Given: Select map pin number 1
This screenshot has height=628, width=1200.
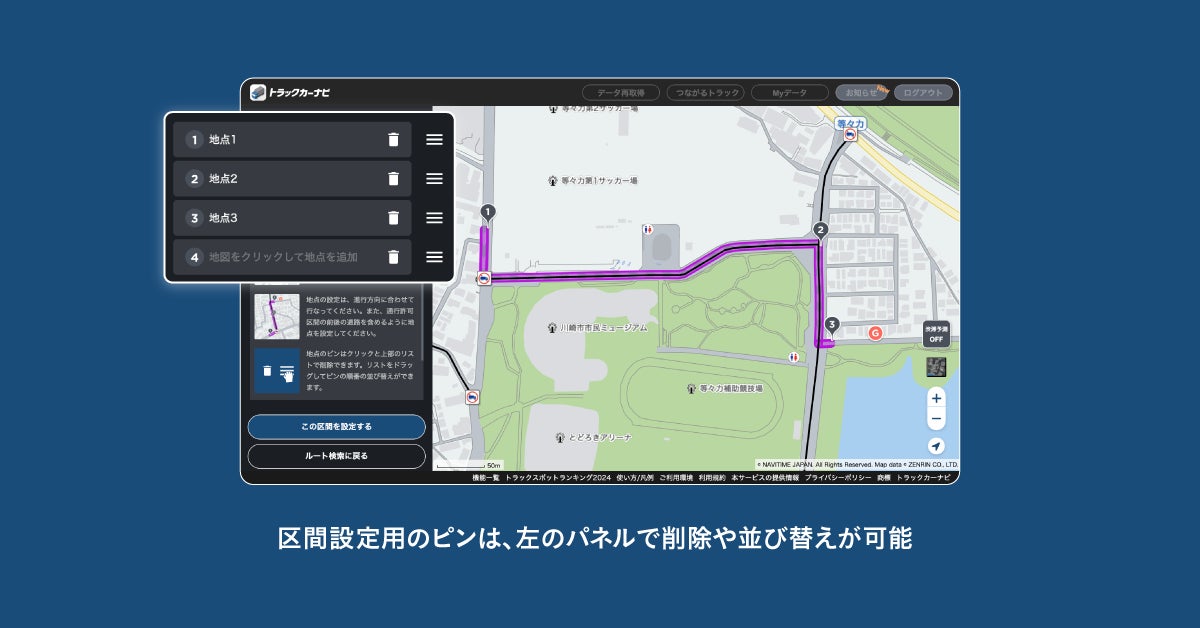Looking at the screenshot, I should [487, 213].
